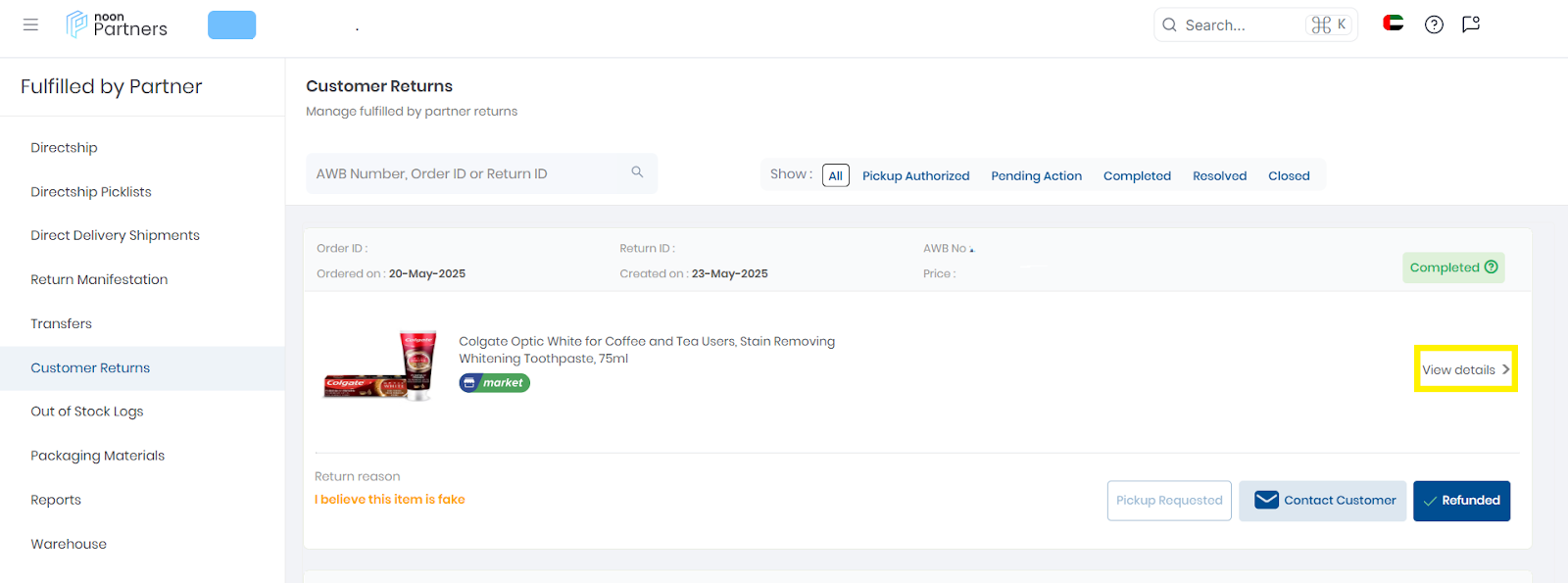Click the search magnifier in the top bar
This screenshot has height=583, width=1568.
(x=1169, y=25)
